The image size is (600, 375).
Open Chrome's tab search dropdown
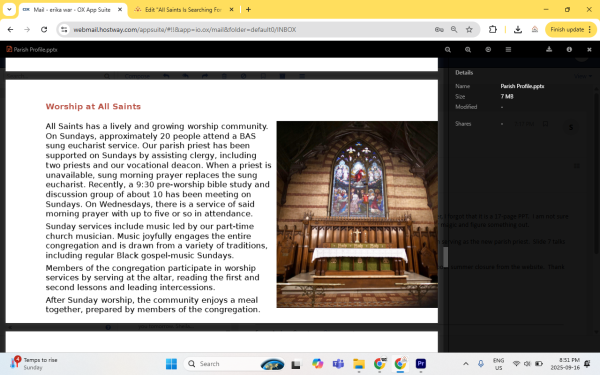[x=9, y=10]
